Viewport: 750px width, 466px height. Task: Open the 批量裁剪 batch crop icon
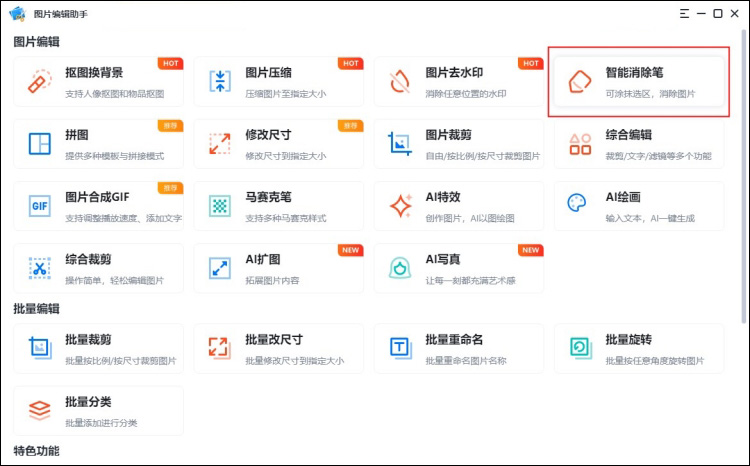(x=40, y=348)
